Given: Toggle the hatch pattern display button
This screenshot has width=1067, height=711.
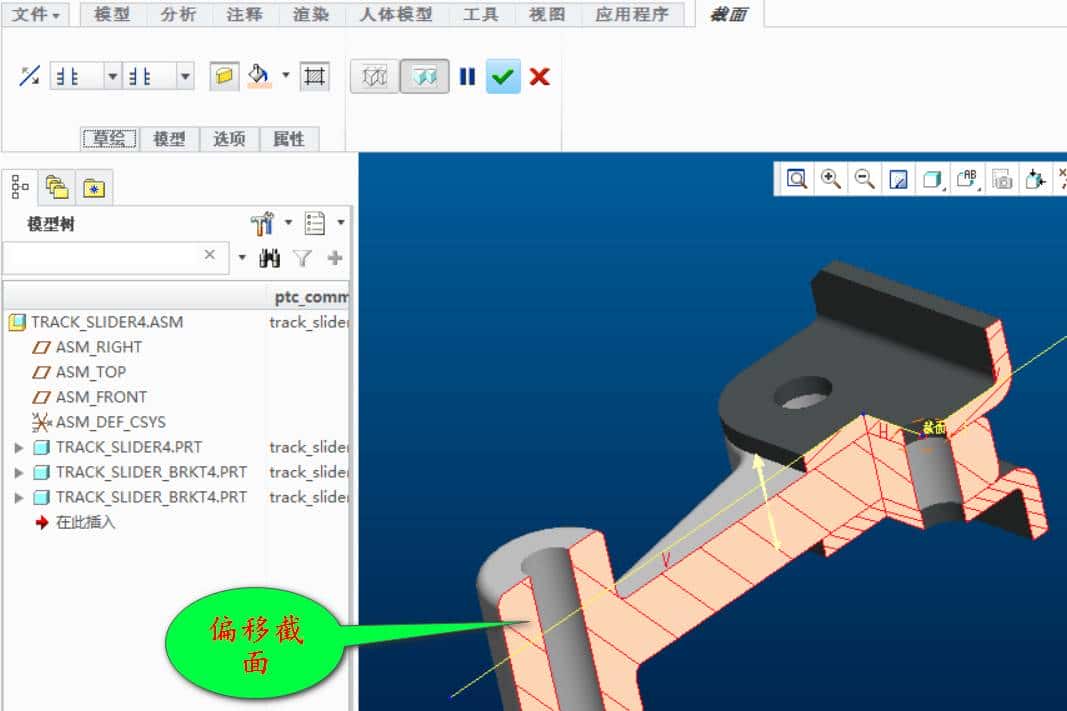Looking at the screenshot, I should [x=315, y=77].
